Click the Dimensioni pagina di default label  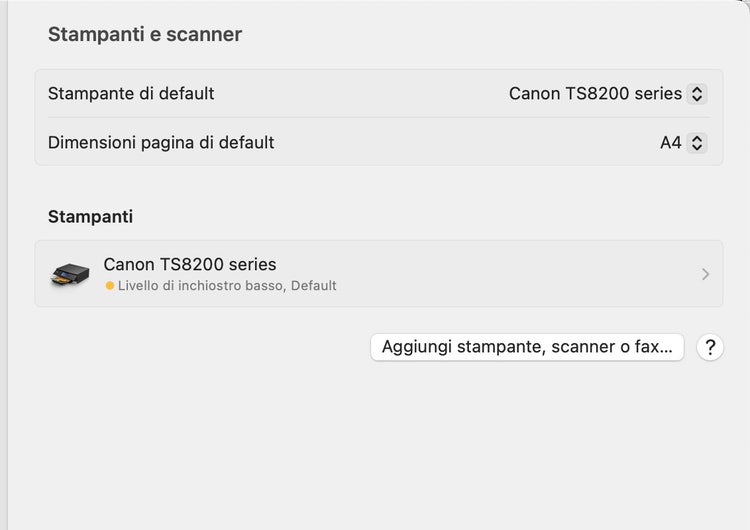tap(161, 143)
